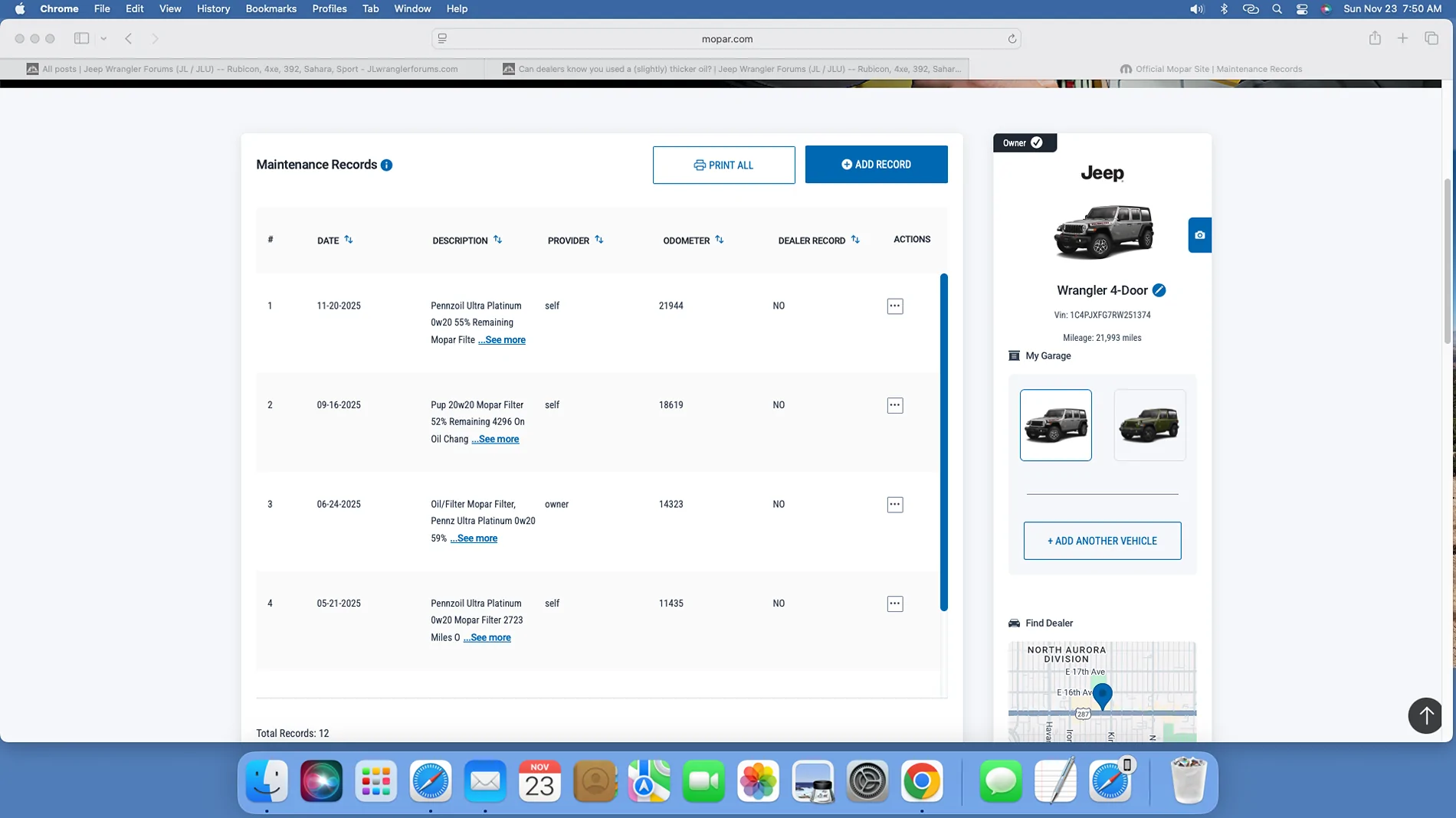Click the ADD ANOTHER VEHICLE button
1456x818 pixels.
pyautogui.click(x=1102, y=541)
